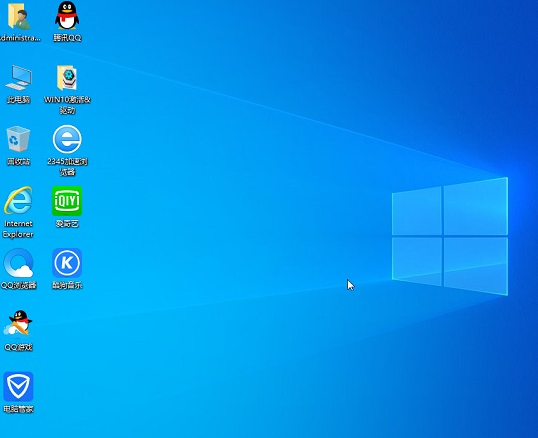Click the 腾讯QQ text label
538x438 pixels.
pyautogui.click(x=67, y=38)
